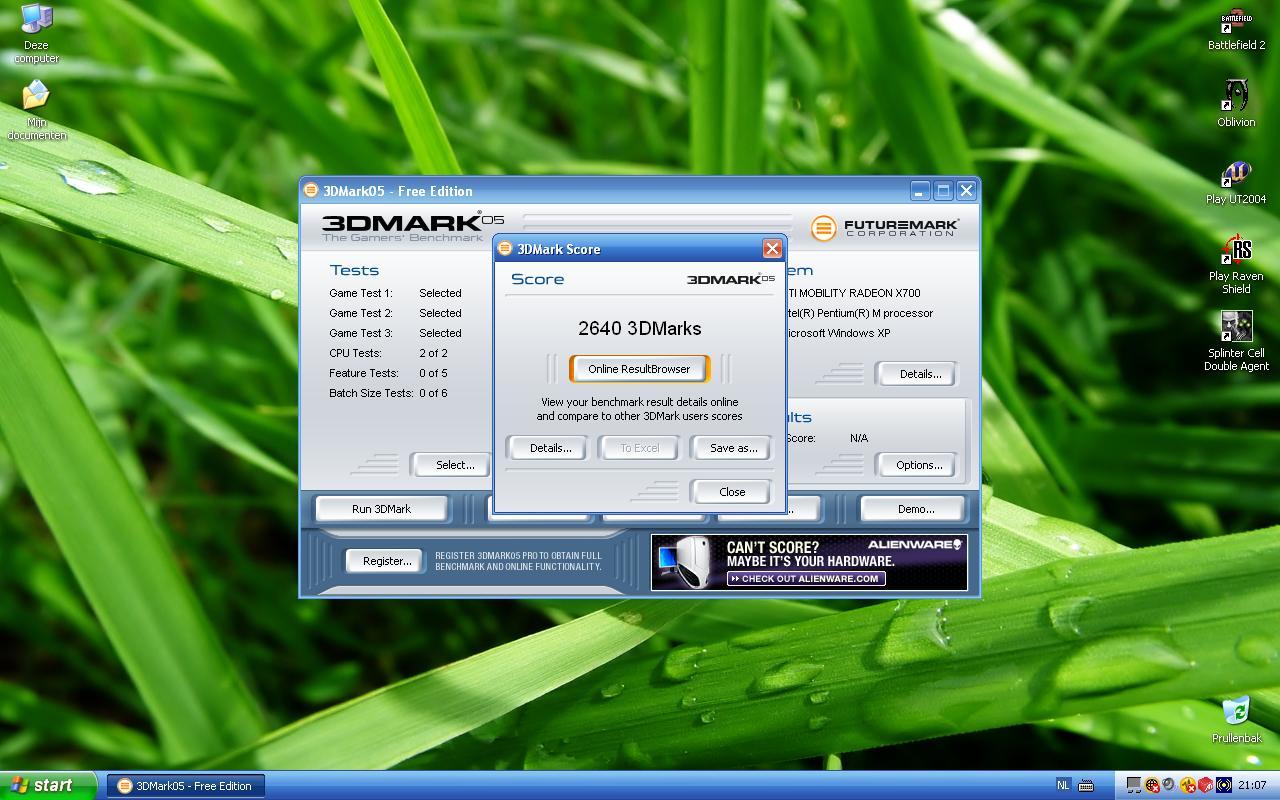Open the speaker volume tray icon
Image resolution: width=1280 pixels, height=800 pixels.
1168,785
